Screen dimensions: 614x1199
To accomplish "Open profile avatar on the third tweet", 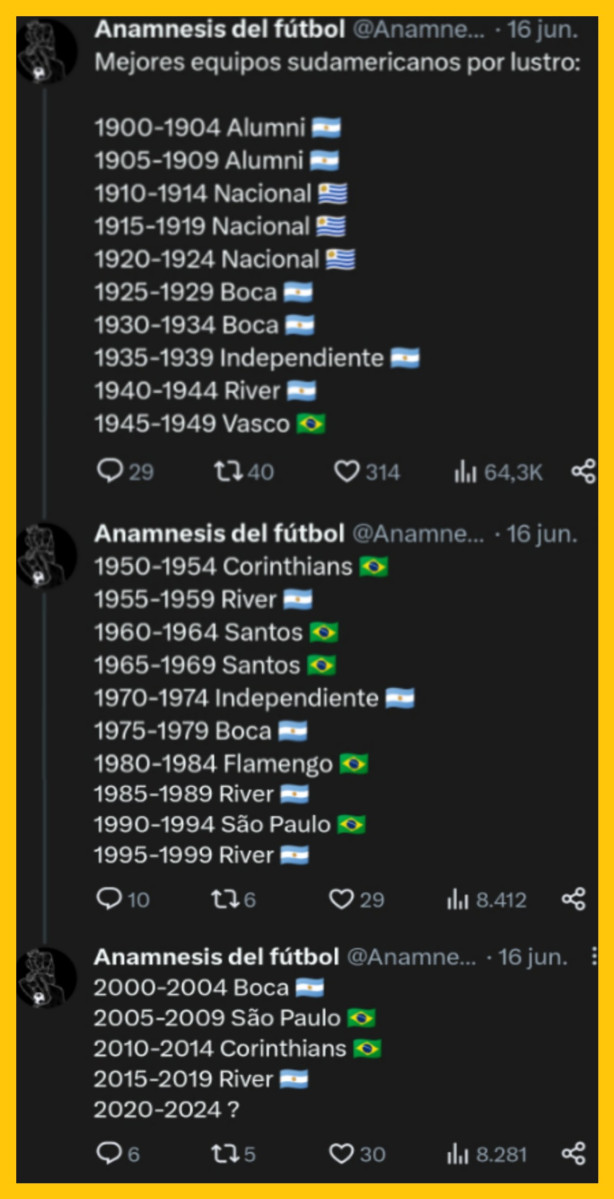I will pyautogui.click(x=46, y=977).
